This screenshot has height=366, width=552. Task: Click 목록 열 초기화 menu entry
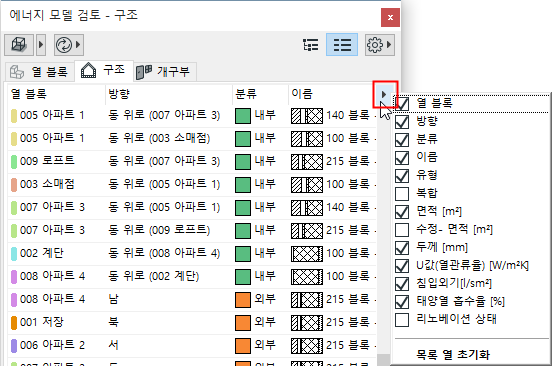click(x=453, y=354)
